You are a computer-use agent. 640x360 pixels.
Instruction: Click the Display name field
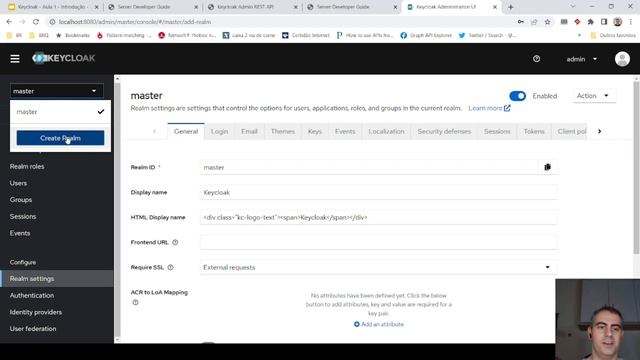(378, 192)
